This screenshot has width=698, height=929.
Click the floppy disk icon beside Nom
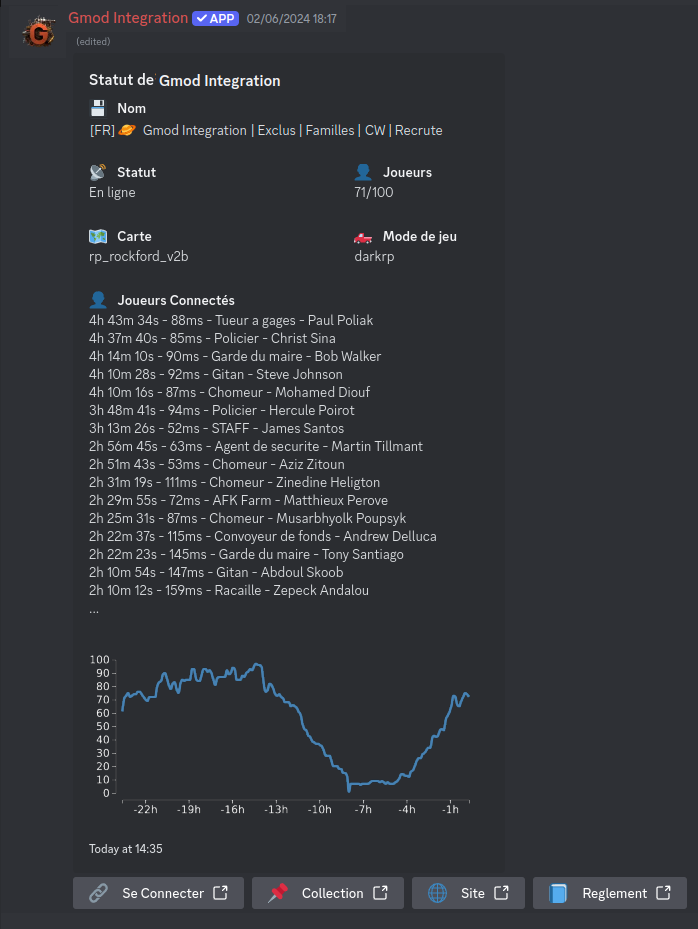(98, 108)
